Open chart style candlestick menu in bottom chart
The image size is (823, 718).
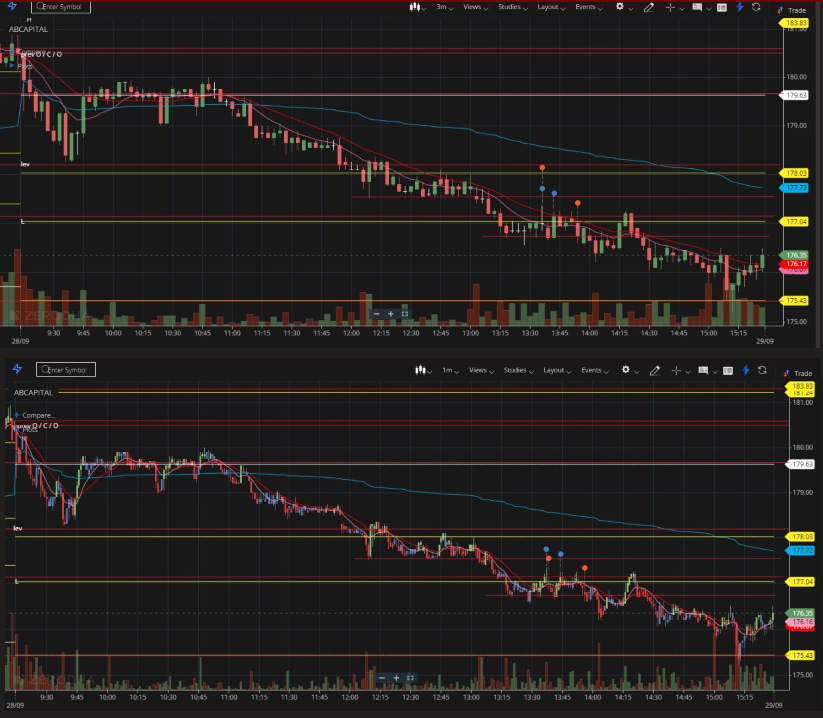click(x=423, y=370)
